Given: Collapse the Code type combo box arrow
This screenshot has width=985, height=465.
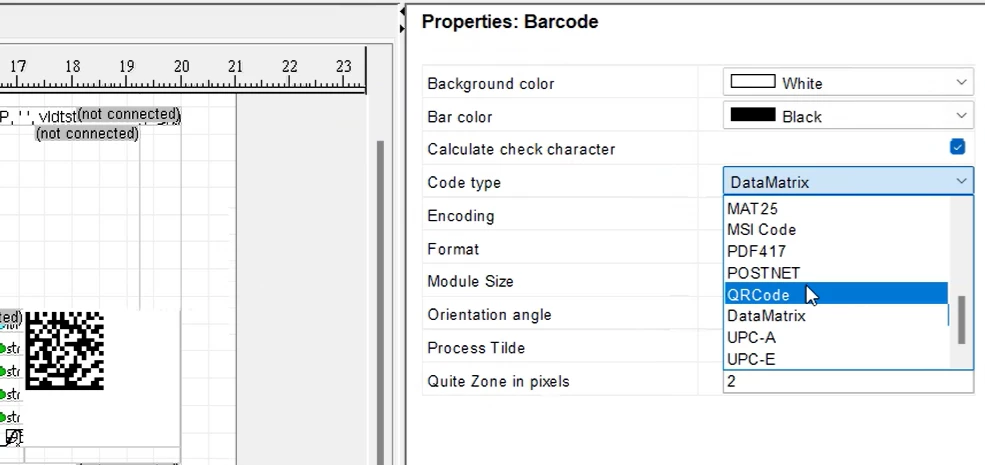Looking at the screenshot, I should pyautogui.click(x=961, y=182).
